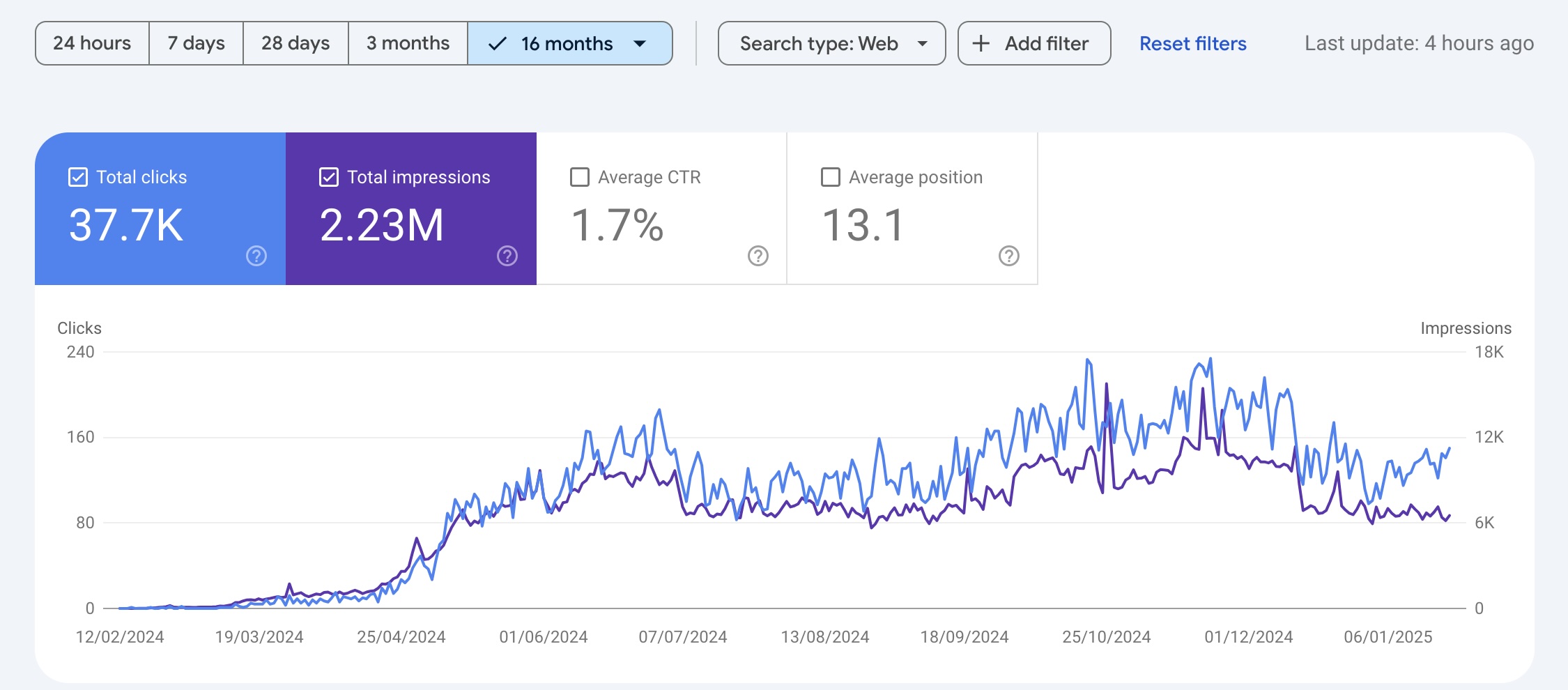
Task: Open the Average CTR help tooltip icon
Action: pos(758,256)
